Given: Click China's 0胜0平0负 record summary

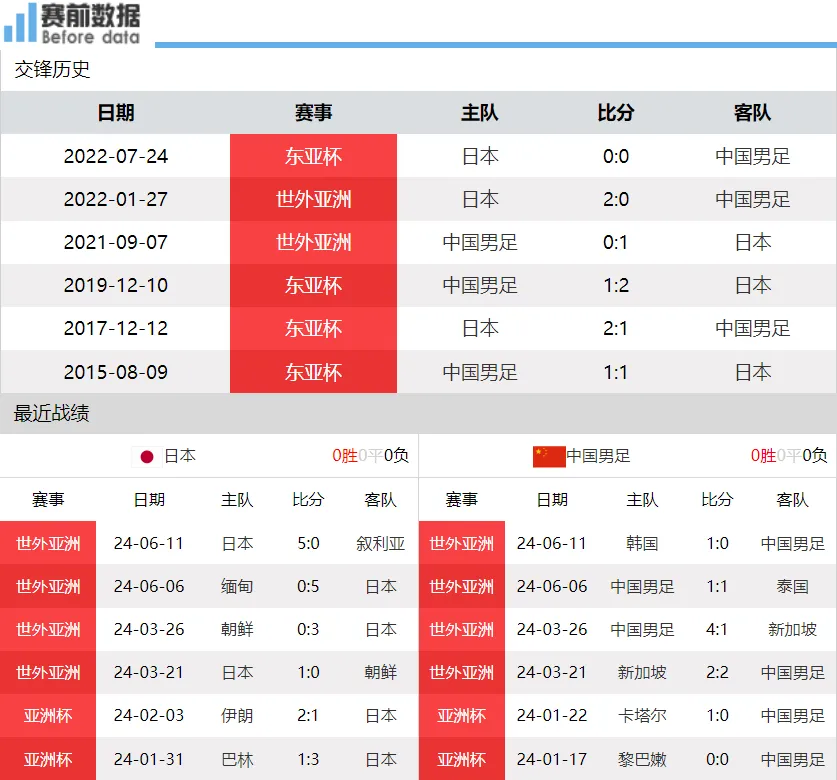Looking at the screenshot, I should (x=789, y=455).
